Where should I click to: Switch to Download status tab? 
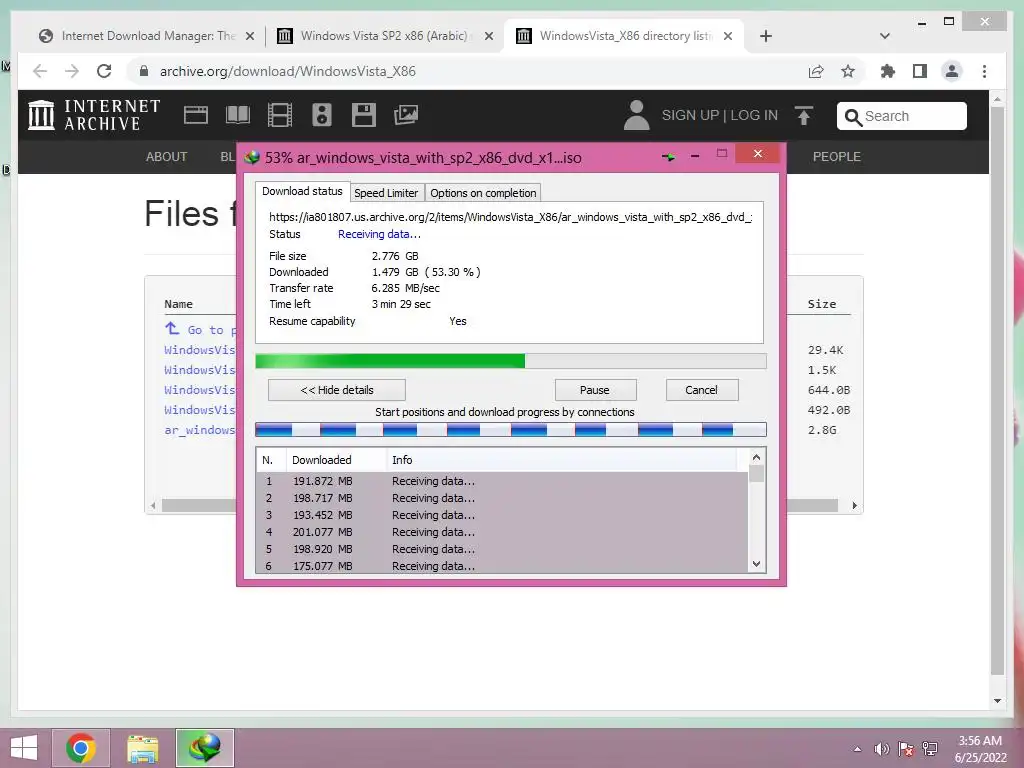tap(302, 191)
